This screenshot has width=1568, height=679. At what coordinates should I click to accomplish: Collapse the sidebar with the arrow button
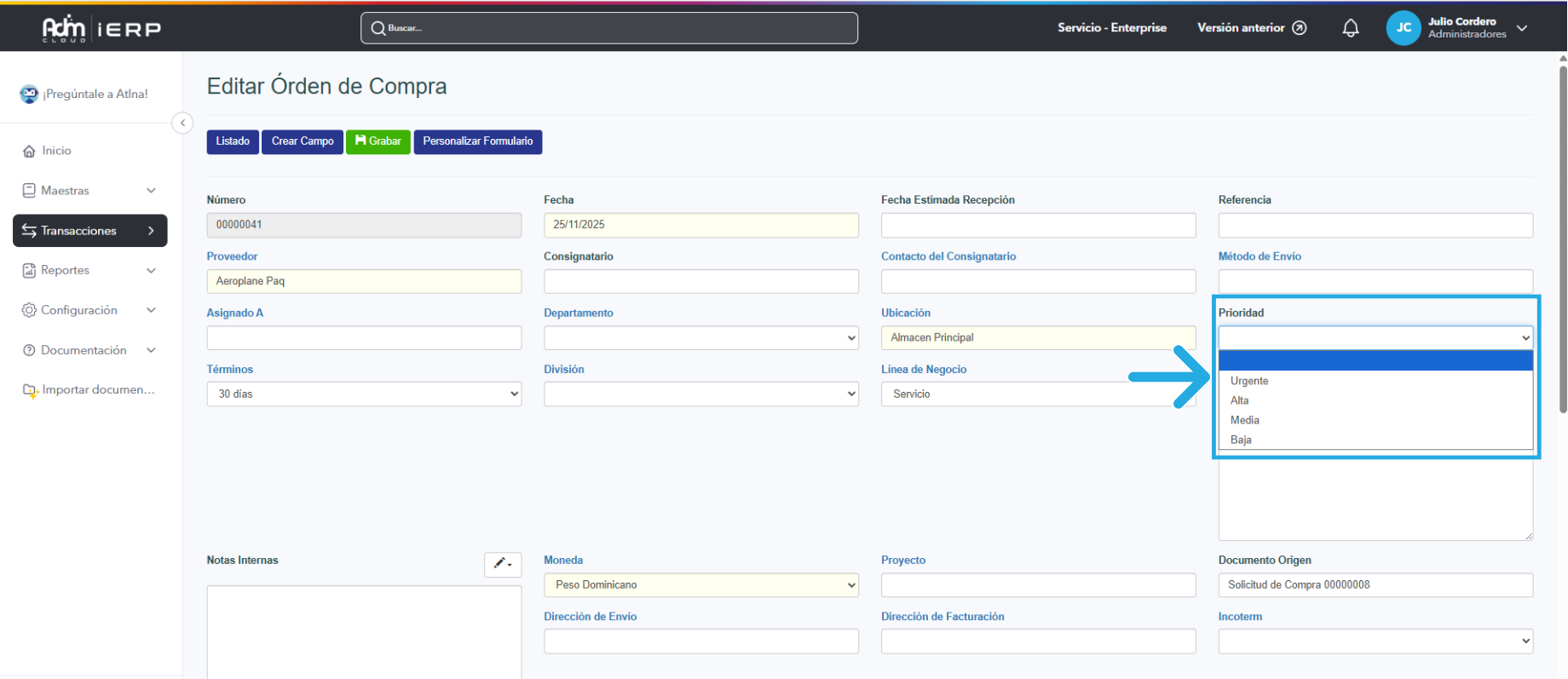[x=182, y=123]
